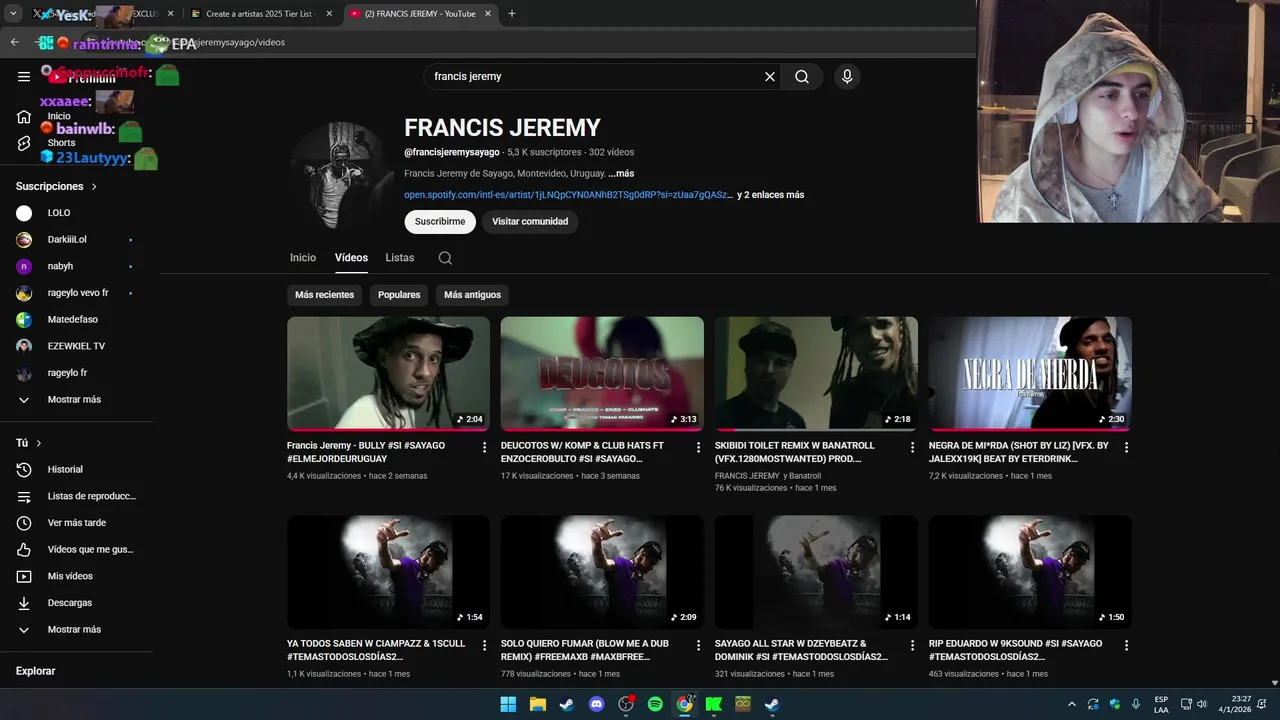This screenshot has width=1280, height=720.
Task: Show hidden system tray icons chevron
Action: coord(1071,704)
